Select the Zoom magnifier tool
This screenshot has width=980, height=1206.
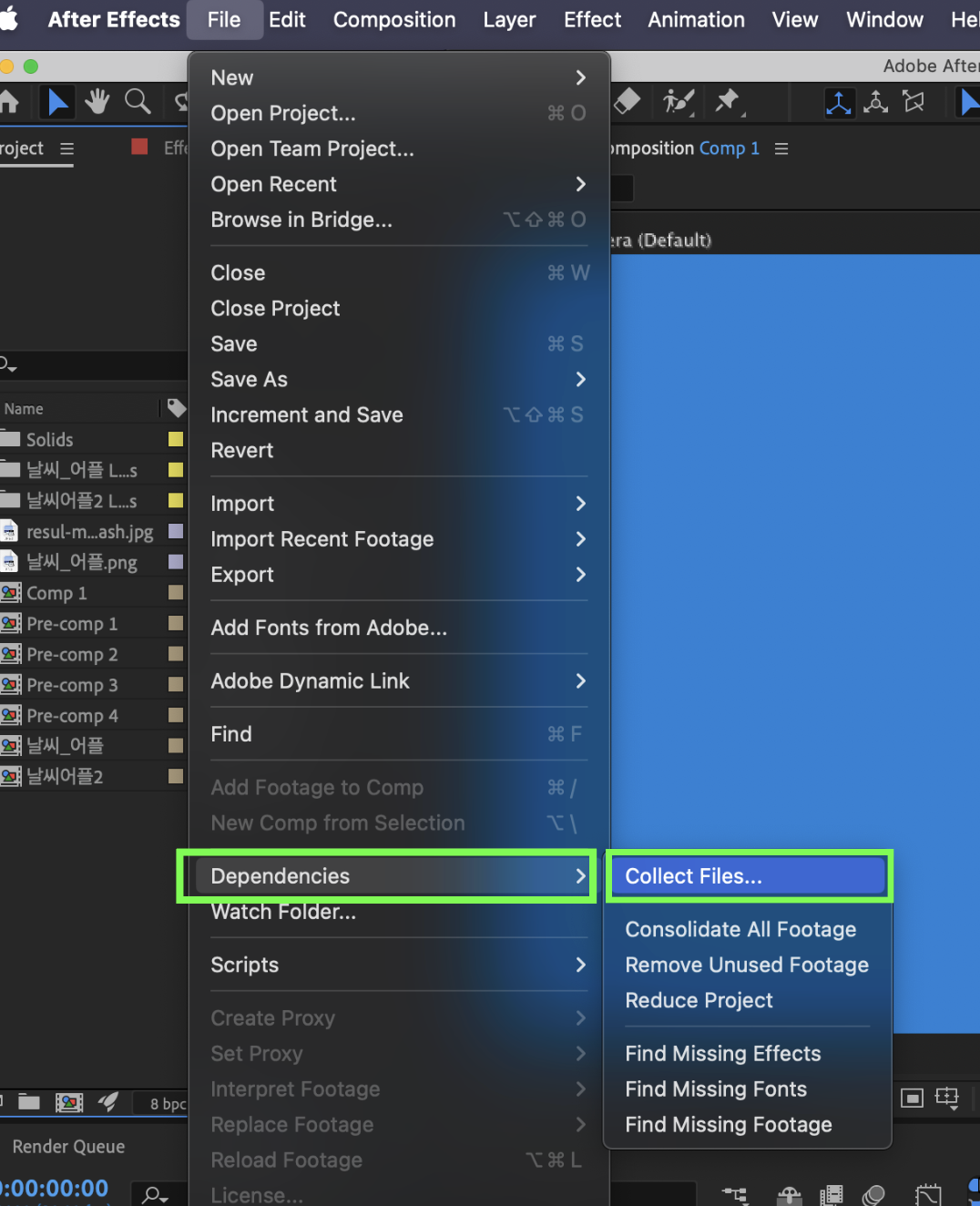(x=138, y=101)
